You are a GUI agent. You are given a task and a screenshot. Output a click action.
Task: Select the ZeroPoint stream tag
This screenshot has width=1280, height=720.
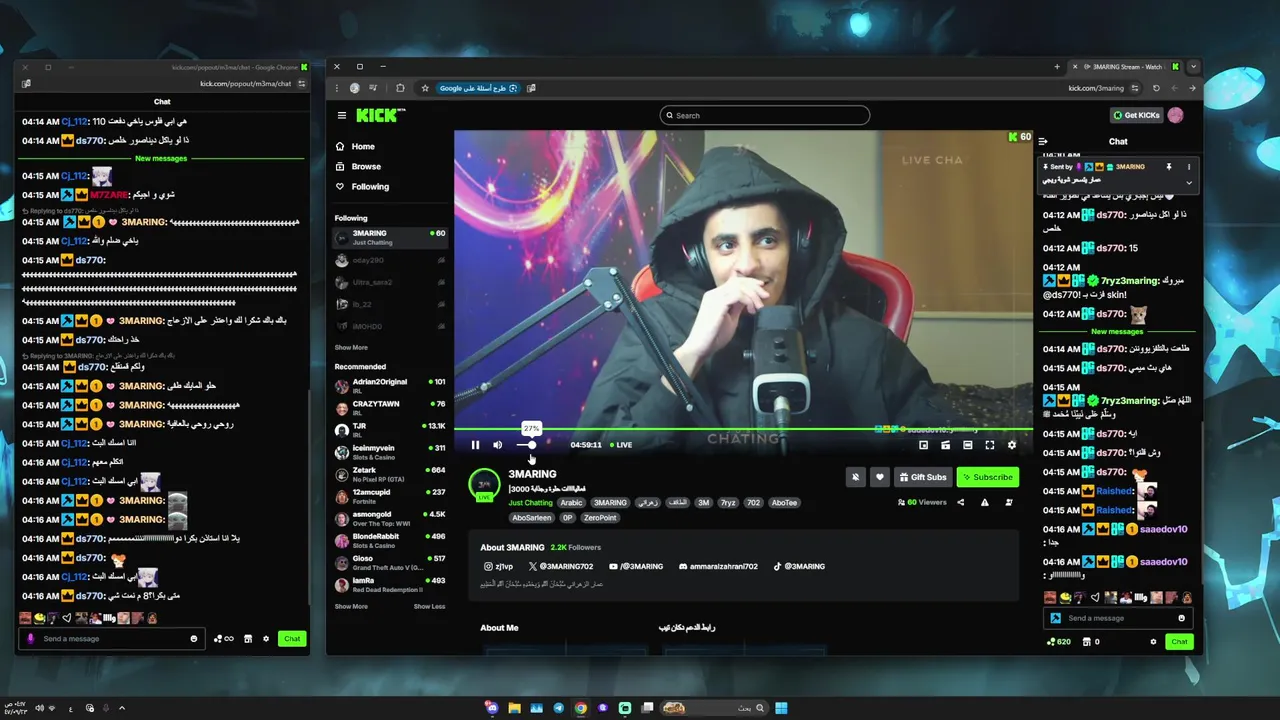(x=600, y=518)
